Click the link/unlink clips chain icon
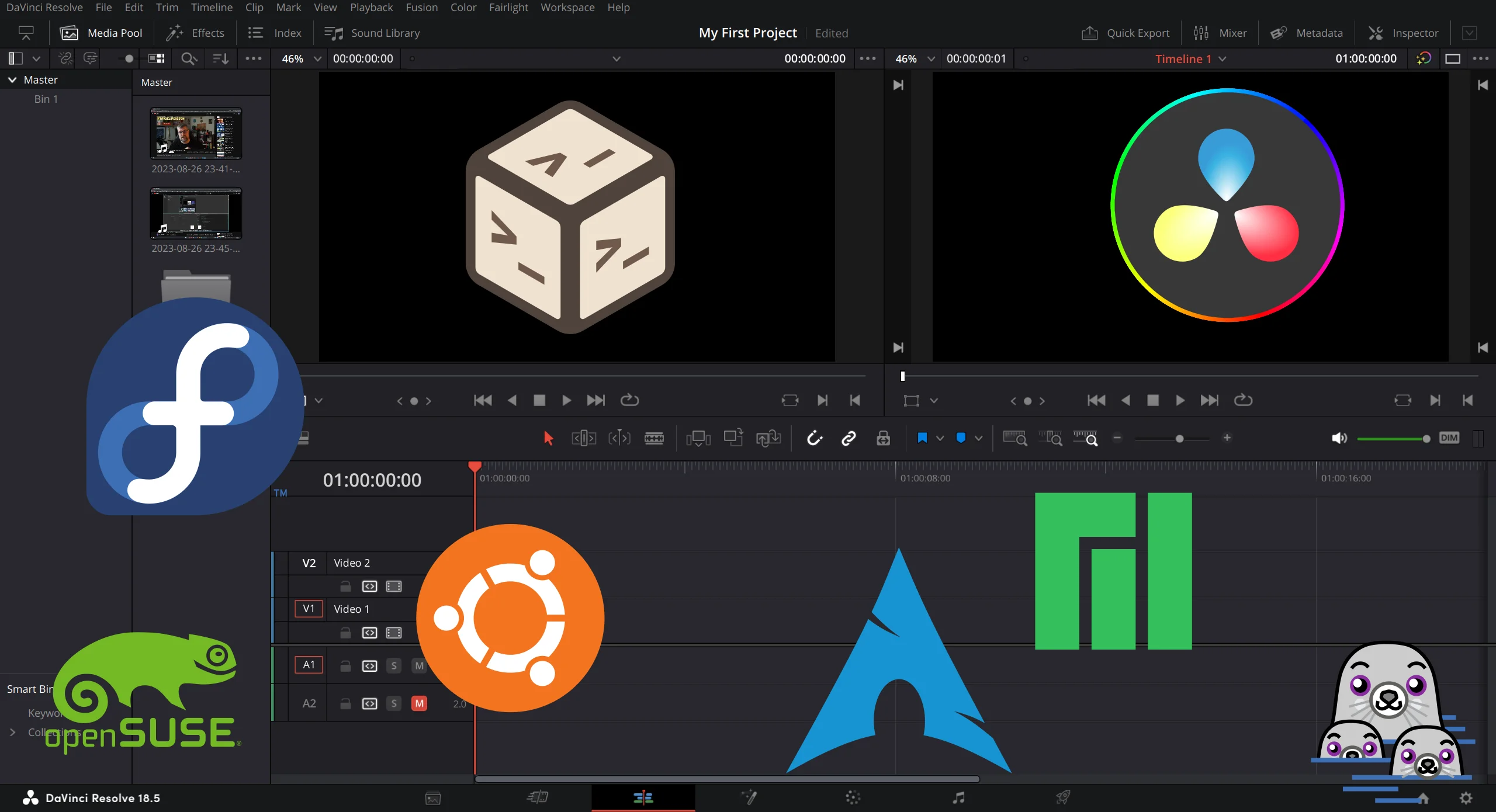This screenshot has width=1496, height=812. coord(849,438)
